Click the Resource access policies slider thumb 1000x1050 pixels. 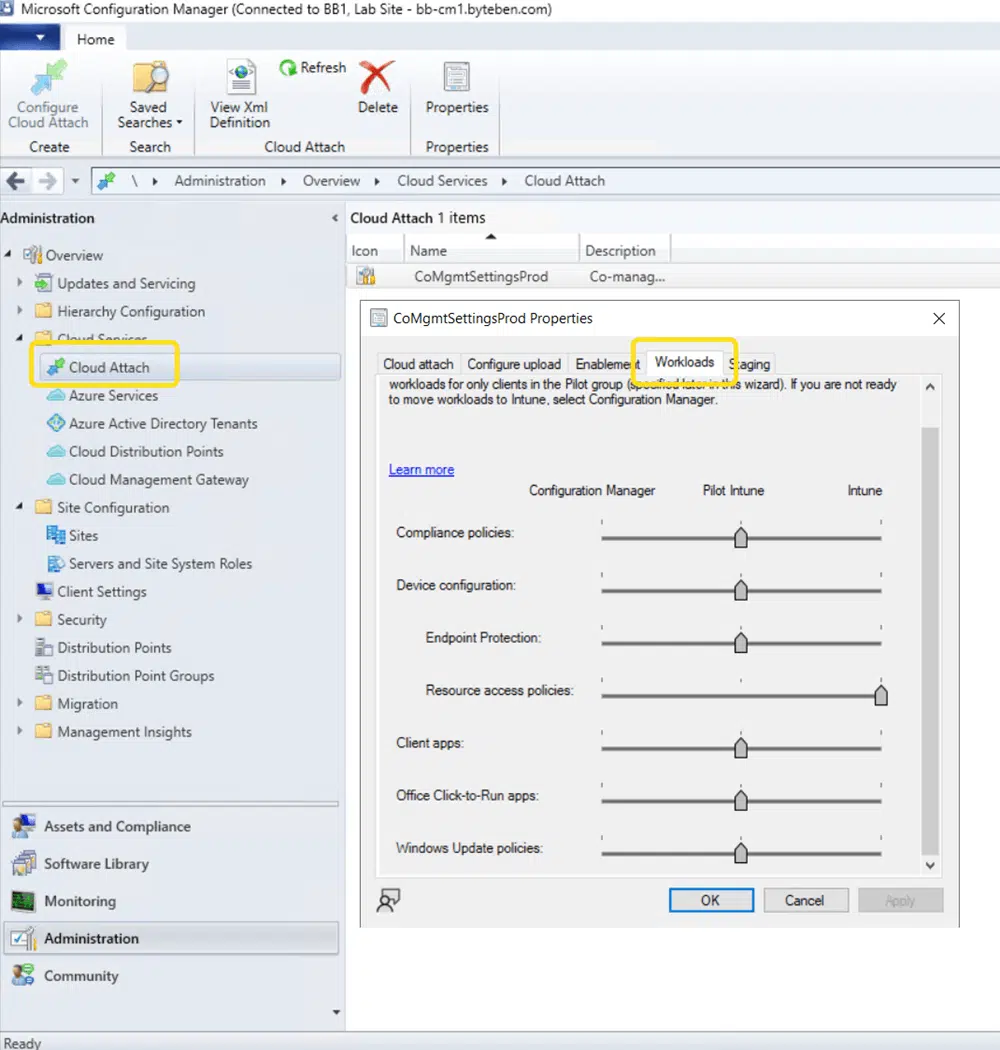click(x=881, y=695)
